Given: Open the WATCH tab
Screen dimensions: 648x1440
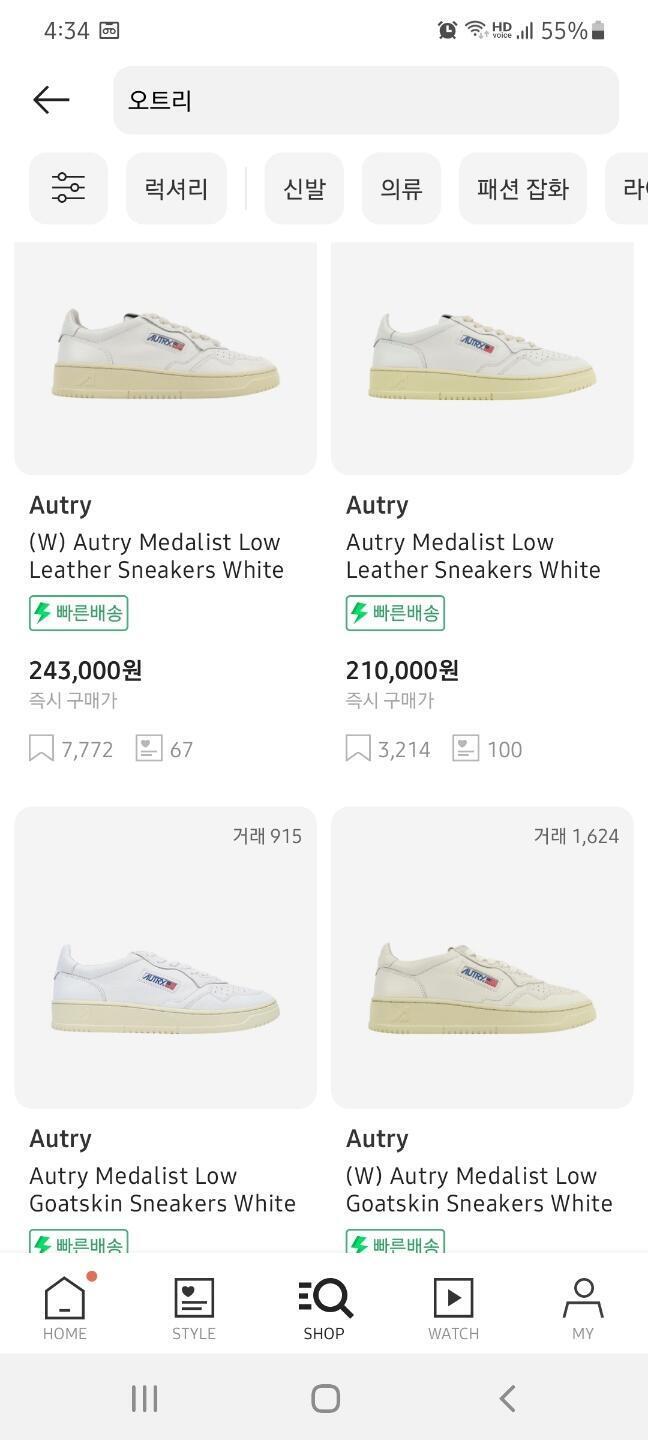Looking at the screenshot, I should [x=453, y=1308].
